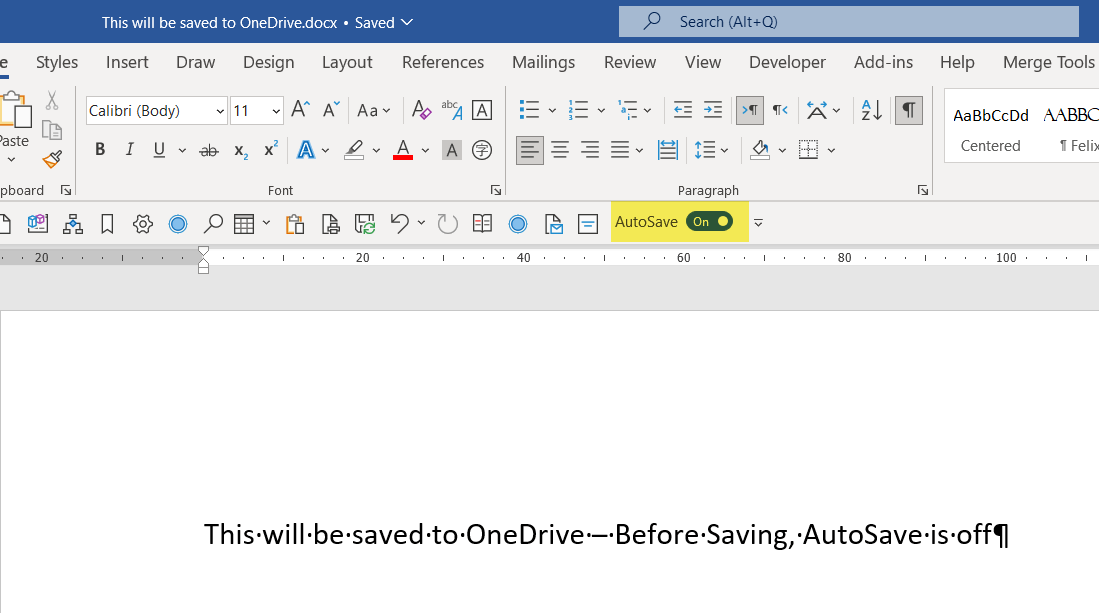Align paragraph to the right
The width and height of the screenshot is (1099, 613).
[589, 150]
